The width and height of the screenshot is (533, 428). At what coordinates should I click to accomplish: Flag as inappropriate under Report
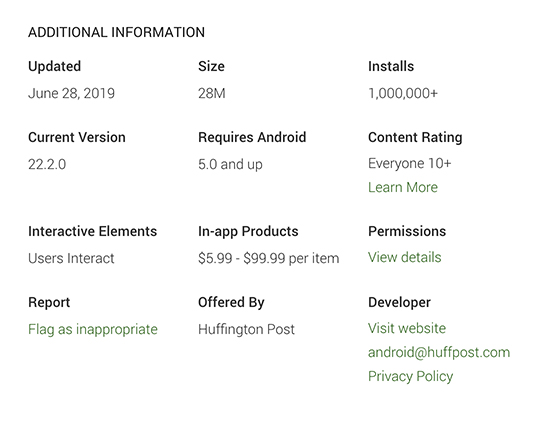93,329
